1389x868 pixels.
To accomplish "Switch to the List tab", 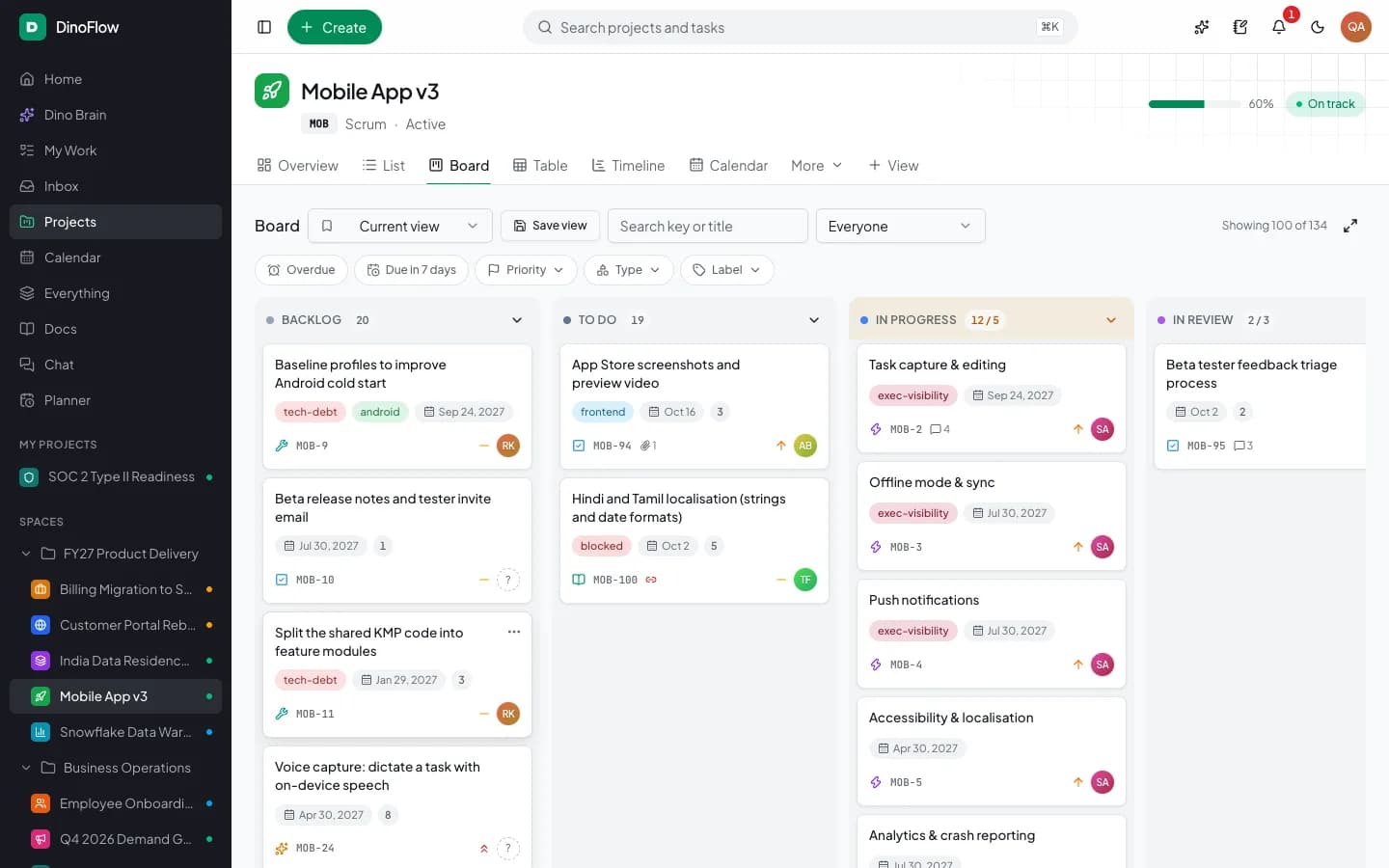I will pyautogui.click(x=383, y=166).
